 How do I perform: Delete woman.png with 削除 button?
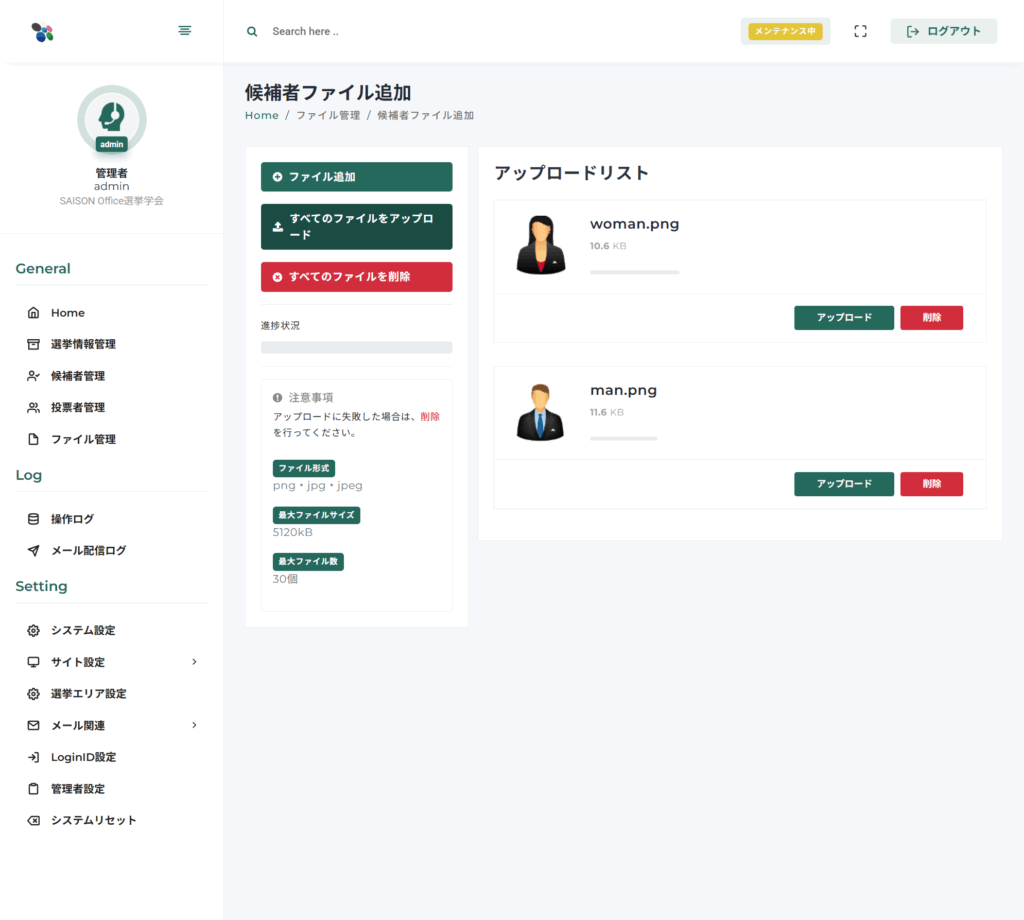[931, 317]
